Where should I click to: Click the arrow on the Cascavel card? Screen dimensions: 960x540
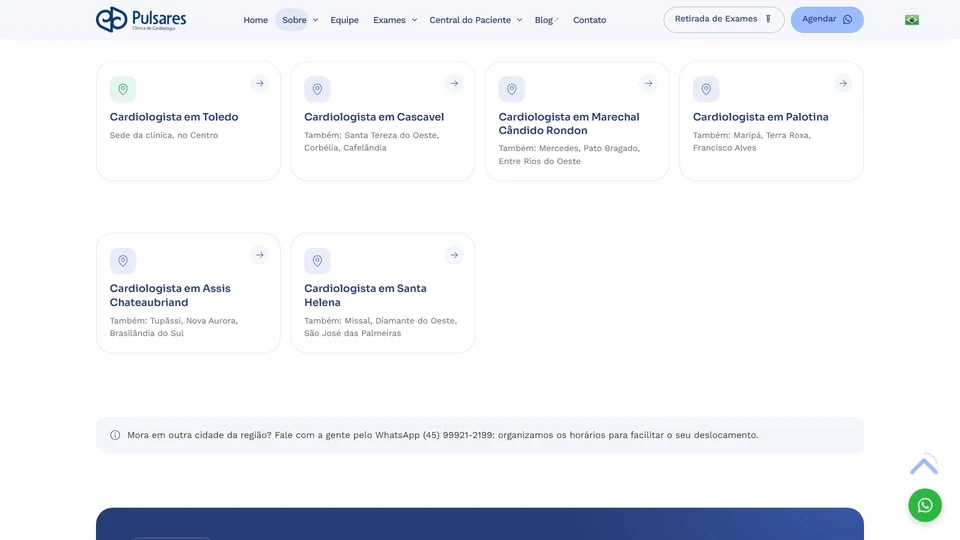[454, 83]
